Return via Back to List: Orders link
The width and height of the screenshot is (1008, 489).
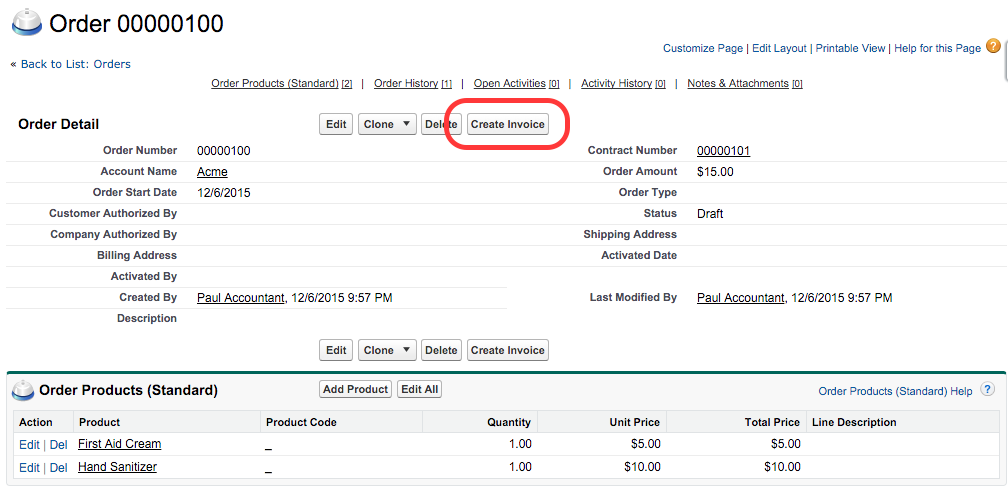pos(75,64)
